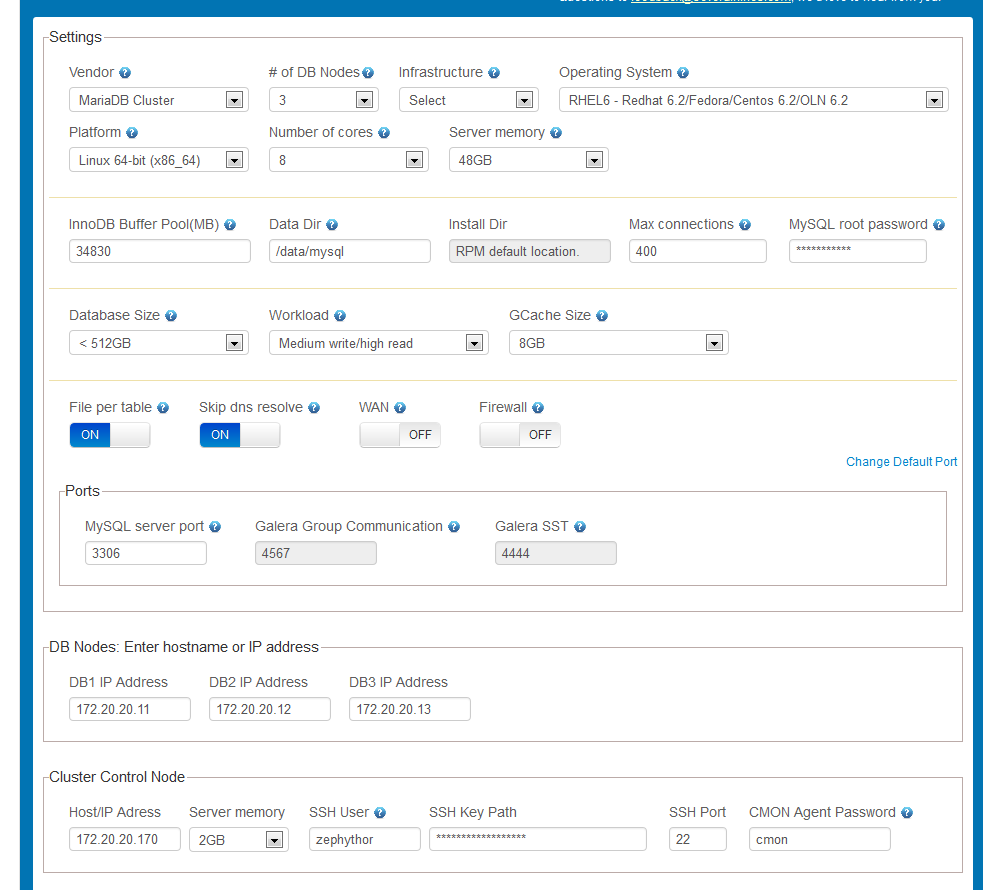The width and height of the screenshot is (983, 890).
Task: Expand the # of DB Nodes dropdown
Action: (323, 100)
